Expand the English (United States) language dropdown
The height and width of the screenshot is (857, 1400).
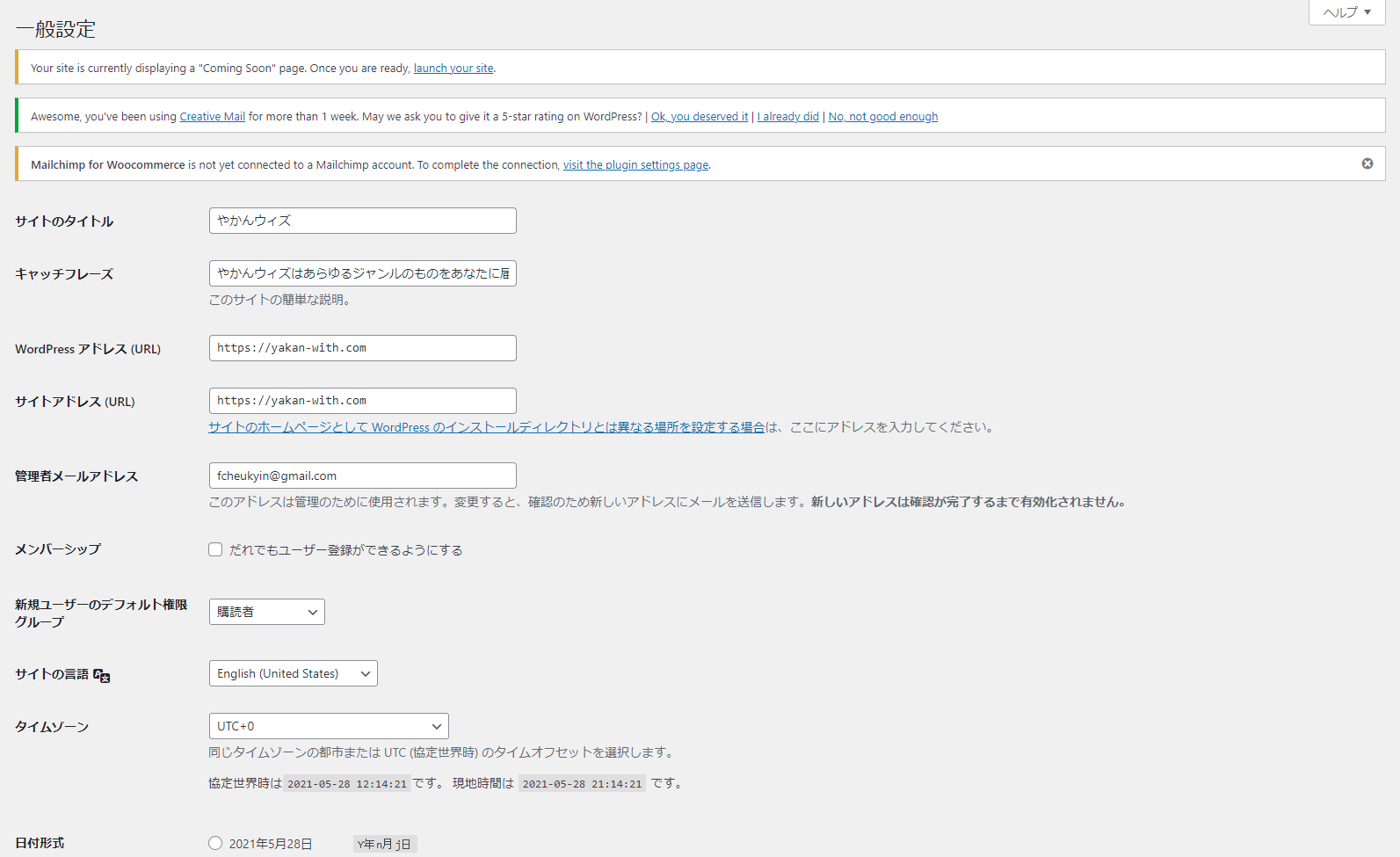pos(294,673)
